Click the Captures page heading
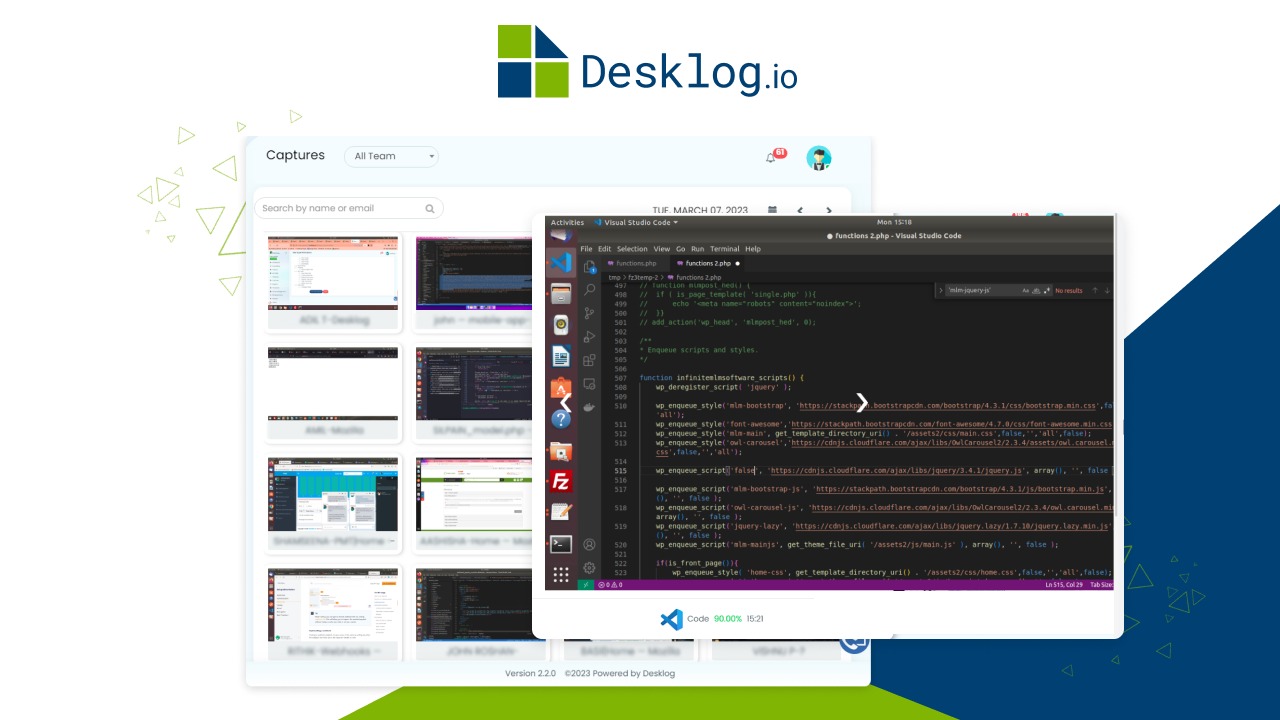 pos(295,155)
